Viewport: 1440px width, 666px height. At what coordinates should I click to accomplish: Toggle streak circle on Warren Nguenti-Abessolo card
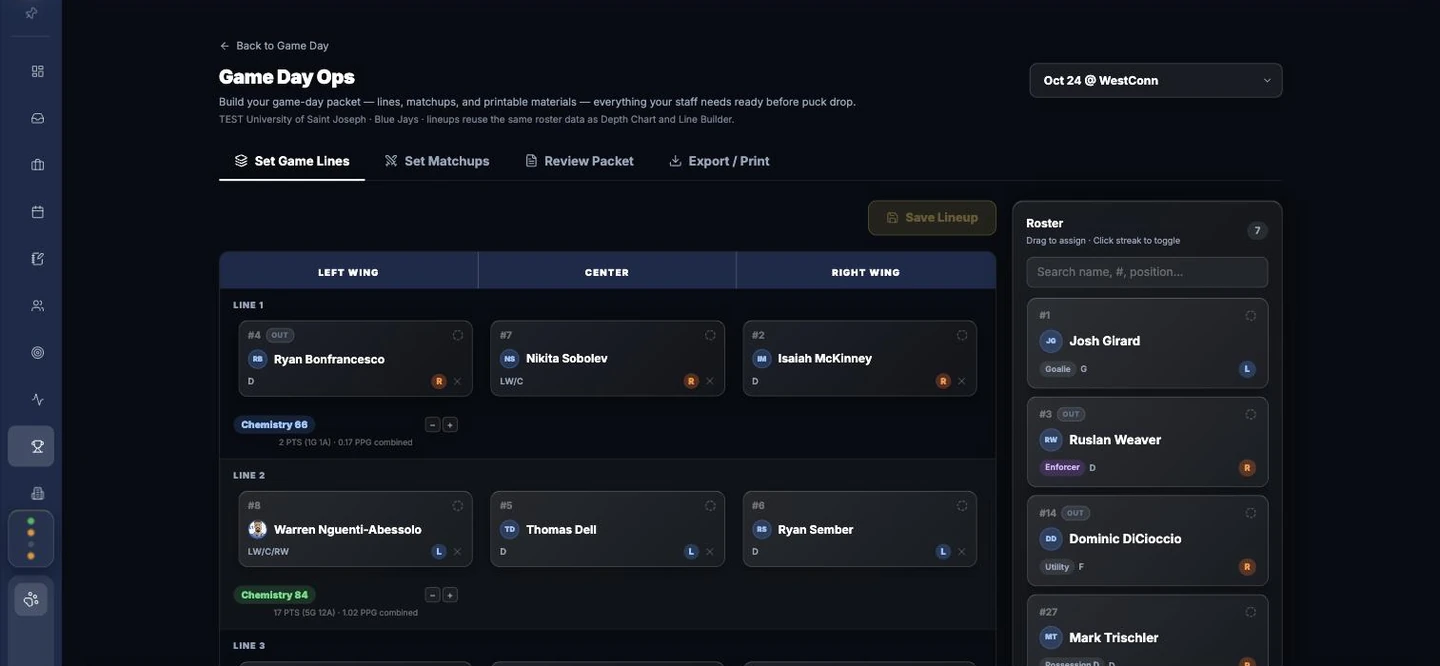[458, 506]
